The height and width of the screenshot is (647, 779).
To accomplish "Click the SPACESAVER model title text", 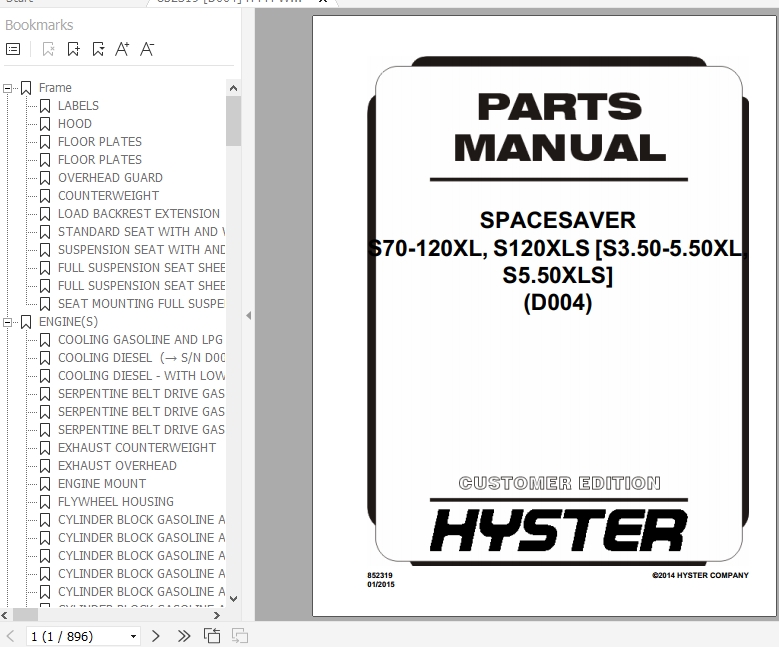I will point(558,220).
